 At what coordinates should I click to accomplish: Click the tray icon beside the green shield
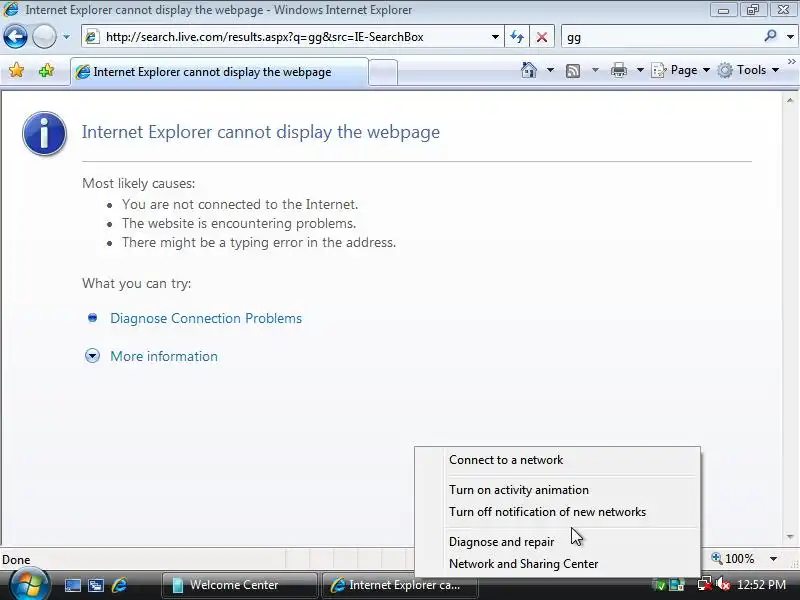677,585
